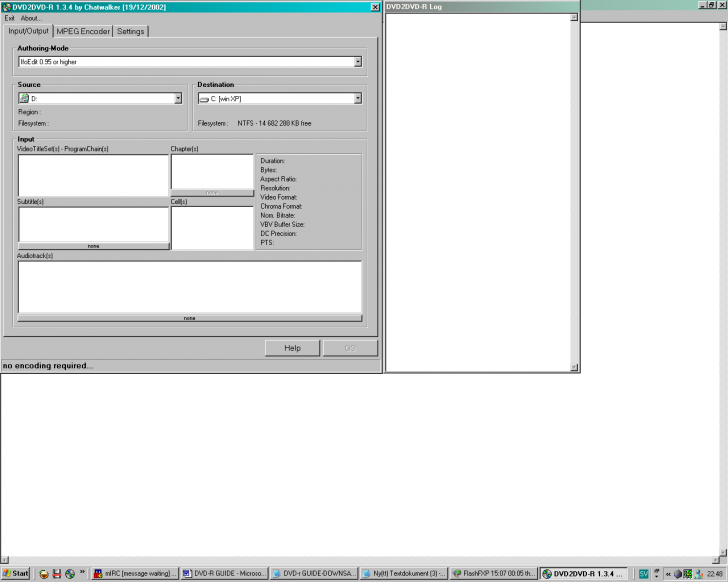
Task: Click the Source drive D: disc icon
Action: click(x=24, y=98)
